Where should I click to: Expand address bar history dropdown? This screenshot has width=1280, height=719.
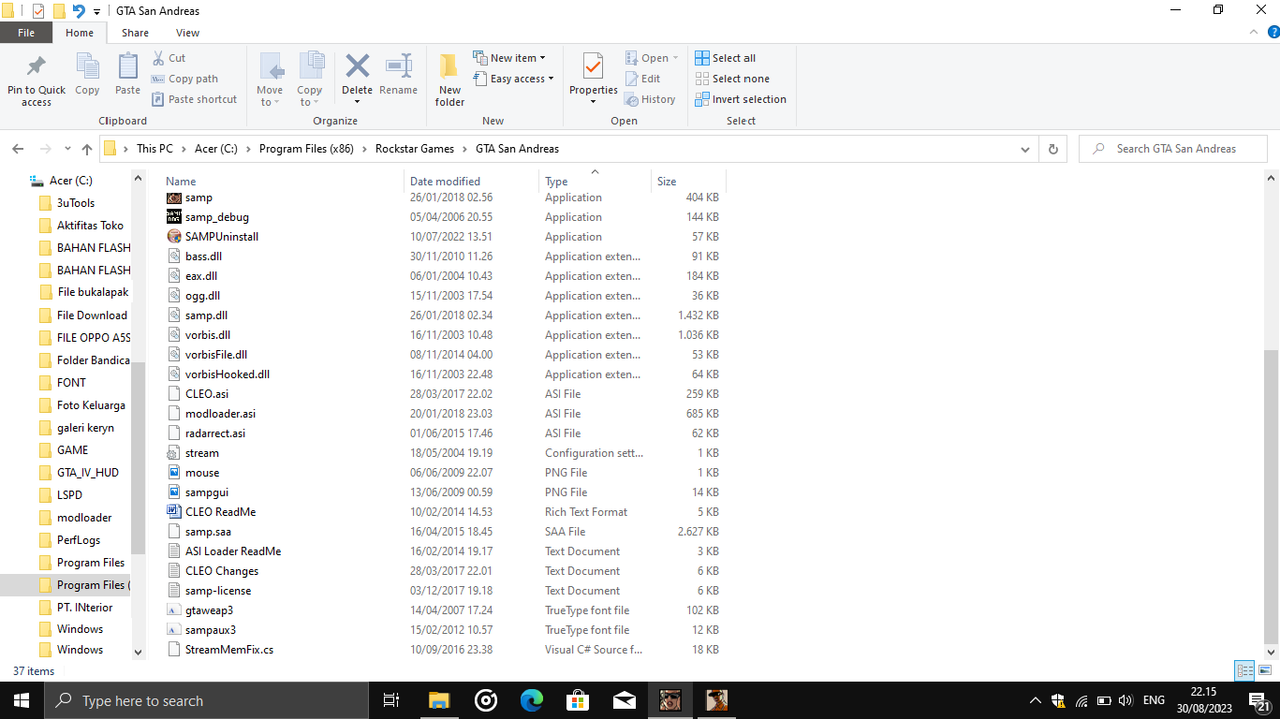click(1025, 149)
